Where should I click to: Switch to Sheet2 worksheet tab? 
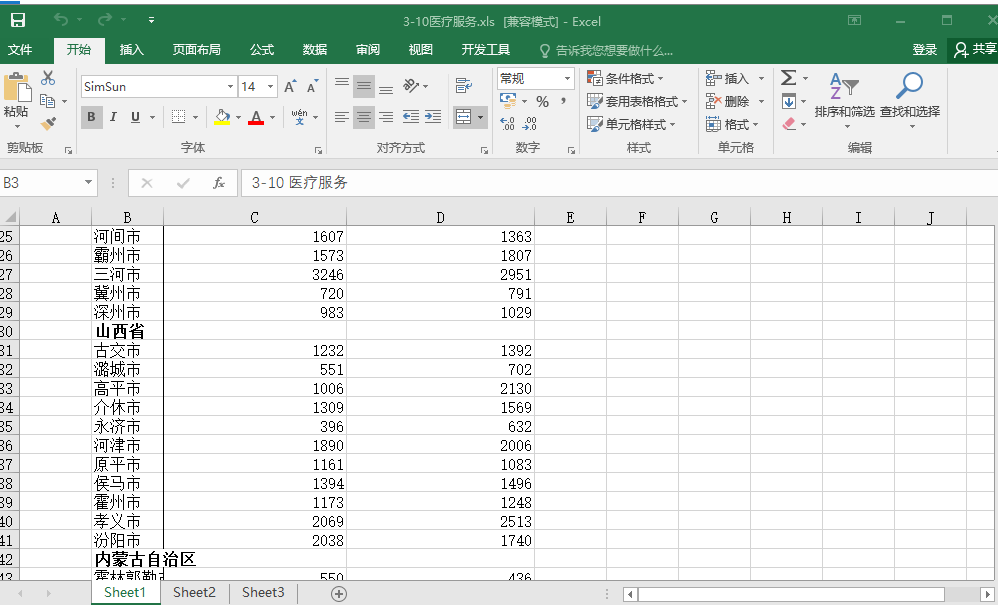(x=194, y=592)
